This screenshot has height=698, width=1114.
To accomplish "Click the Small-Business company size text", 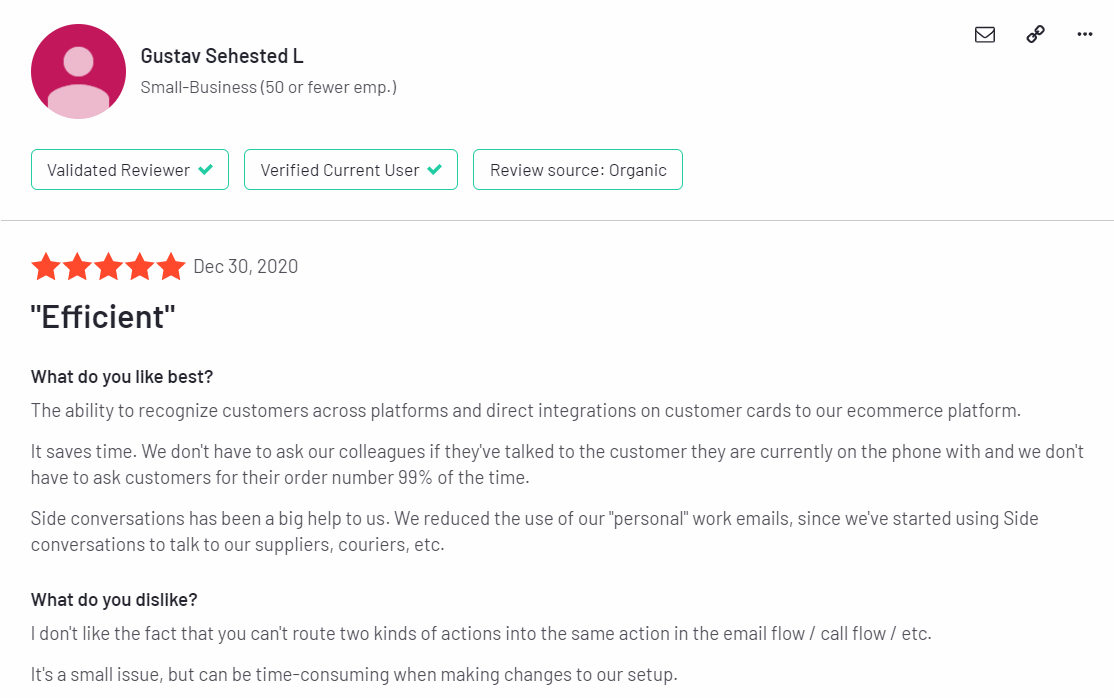I will 269,87.
